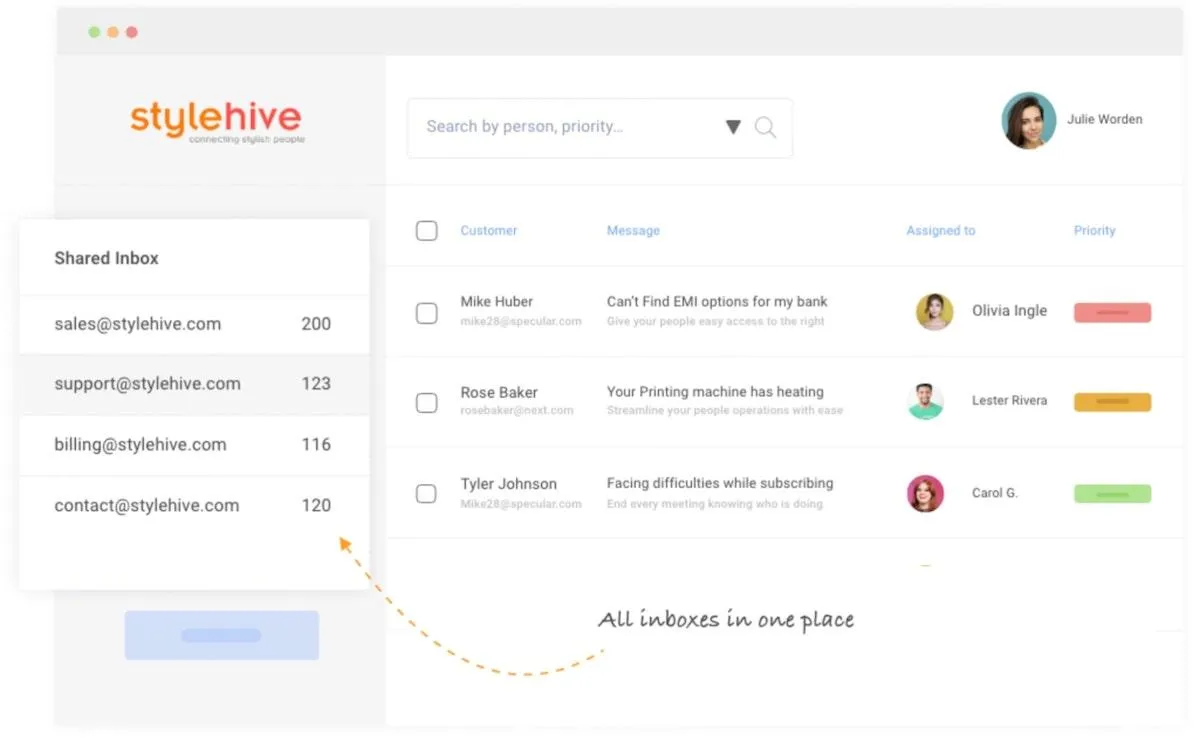
Task: Click Carol G.'s avatar
Action: click(925, 493)
